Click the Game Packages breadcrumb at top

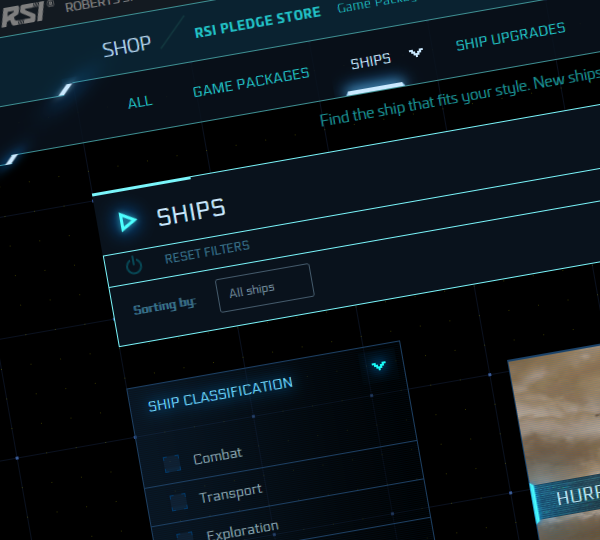click(377, 5)
